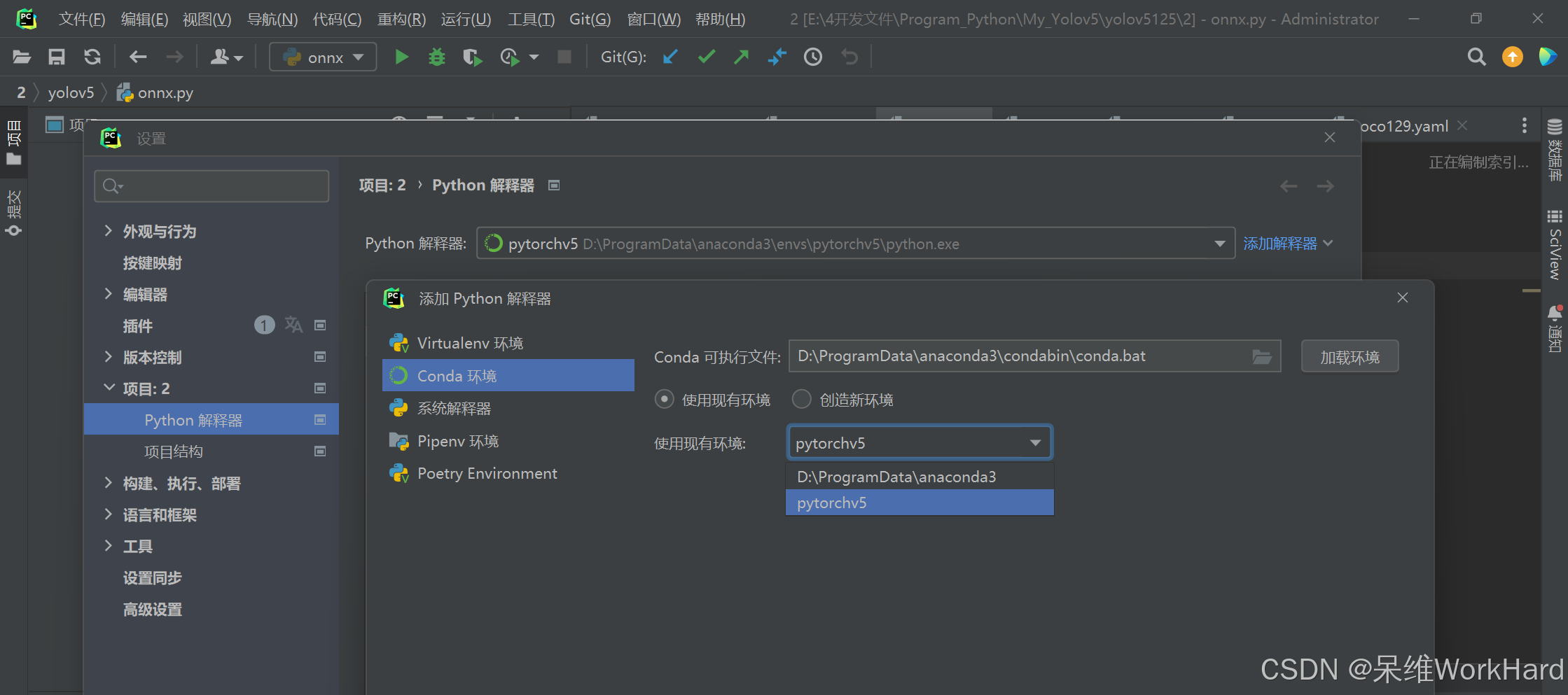Expand the 语言和框架 settings section
This screenshot has height=695, width=1568.
pyautogui.click(x=108, y=514)
